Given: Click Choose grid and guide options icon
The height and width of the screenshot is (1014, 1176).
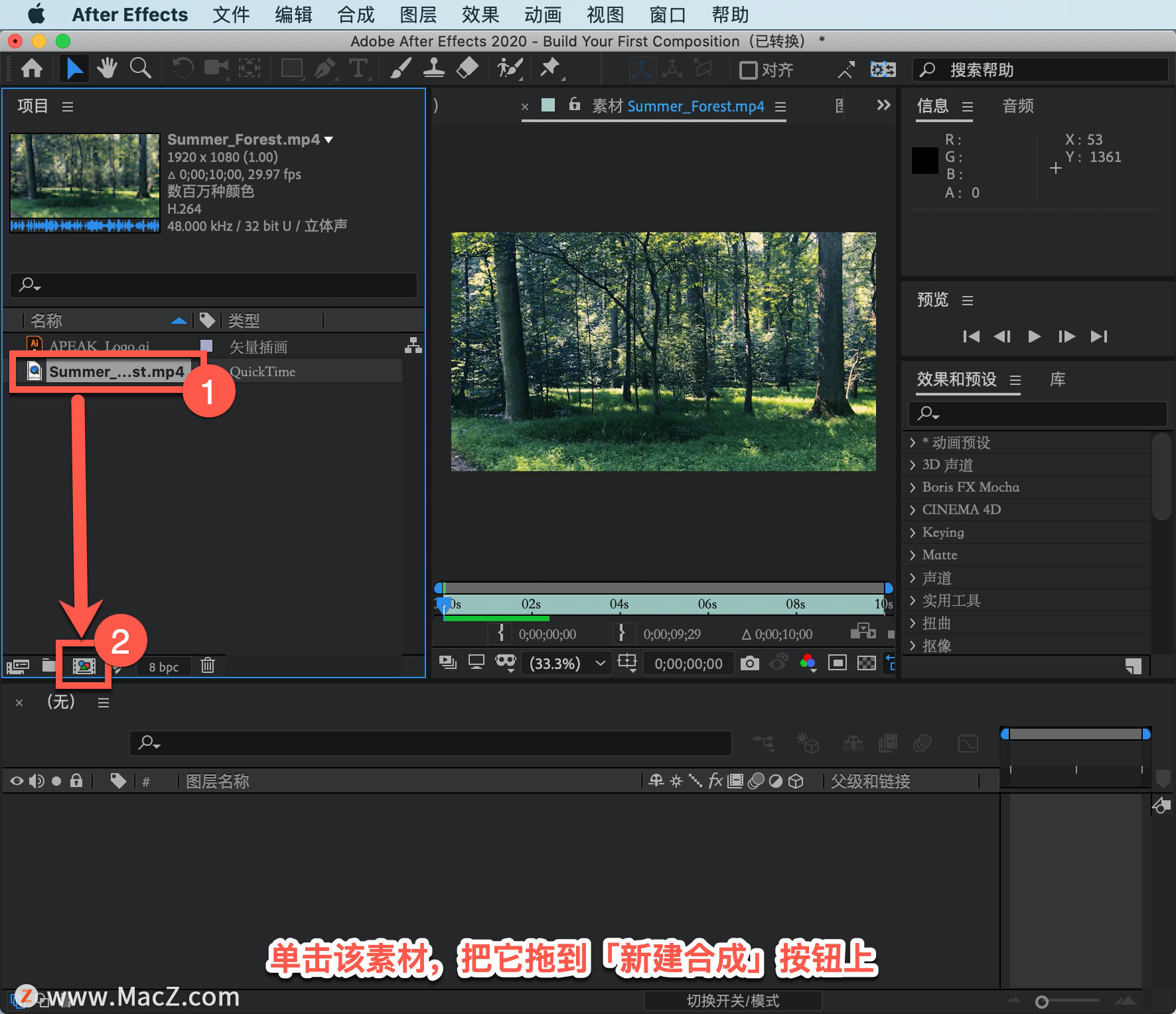Looking at the screenshot, I should click(627, 662).
